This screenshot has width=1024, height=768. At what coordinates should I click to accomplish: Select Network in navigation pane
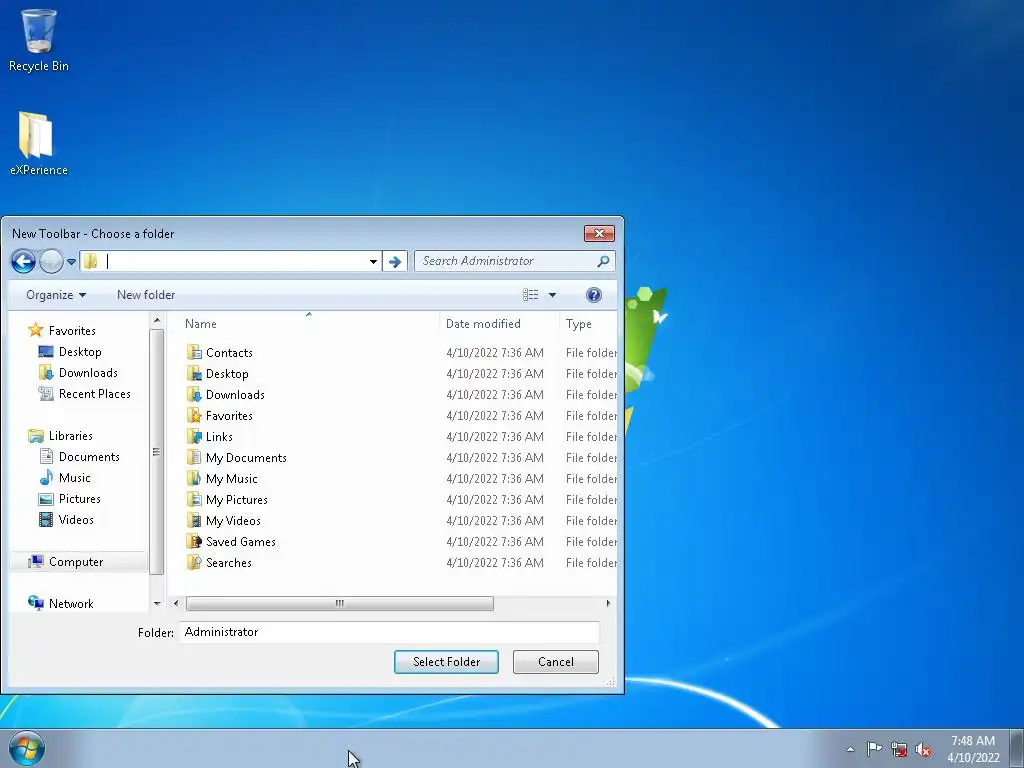[x=61, y=603]
